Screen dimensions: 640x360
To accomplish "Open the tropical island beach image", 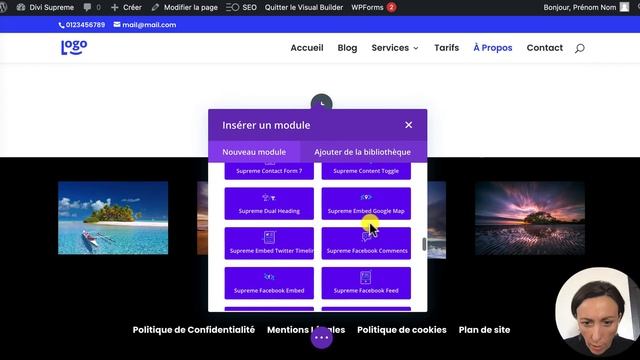I will [x=113, y=218].
